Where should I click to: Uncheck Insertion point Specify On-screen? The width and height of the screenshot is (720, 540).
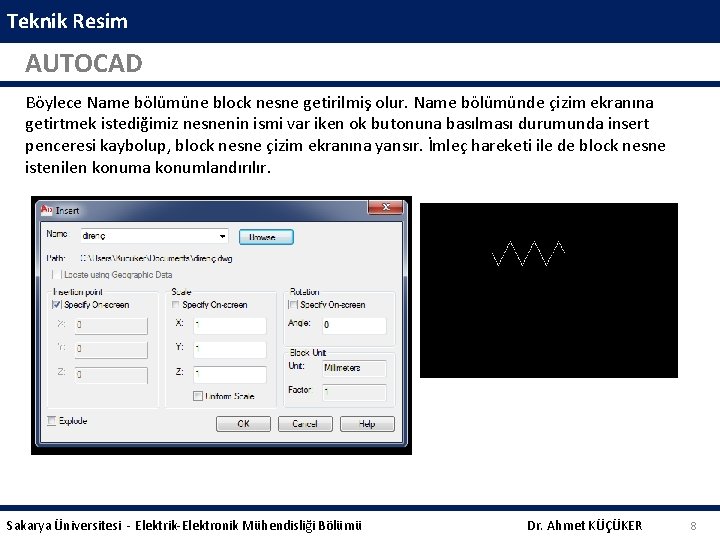click(x=56, y=304)
